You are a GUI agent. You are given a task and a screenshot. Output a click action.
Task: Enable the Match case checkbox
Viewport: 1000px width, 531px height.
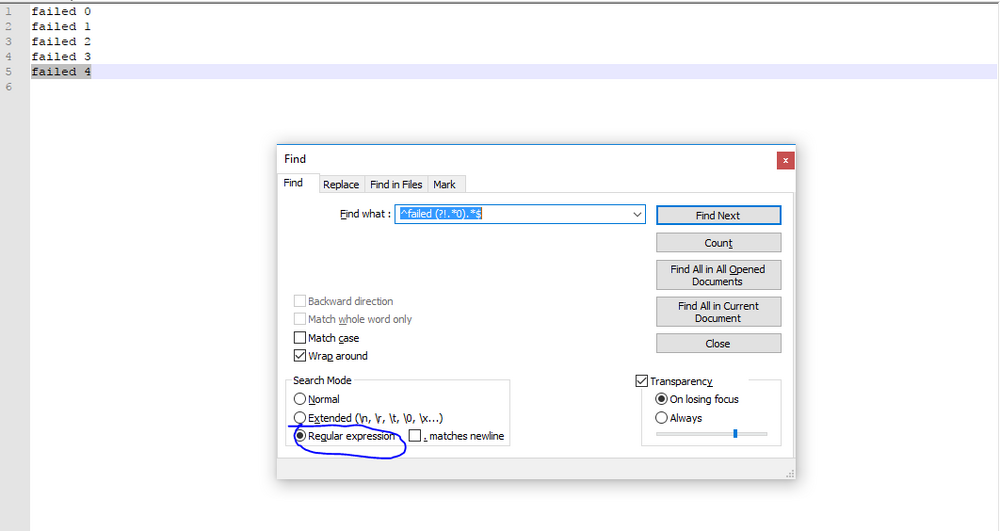300,338
